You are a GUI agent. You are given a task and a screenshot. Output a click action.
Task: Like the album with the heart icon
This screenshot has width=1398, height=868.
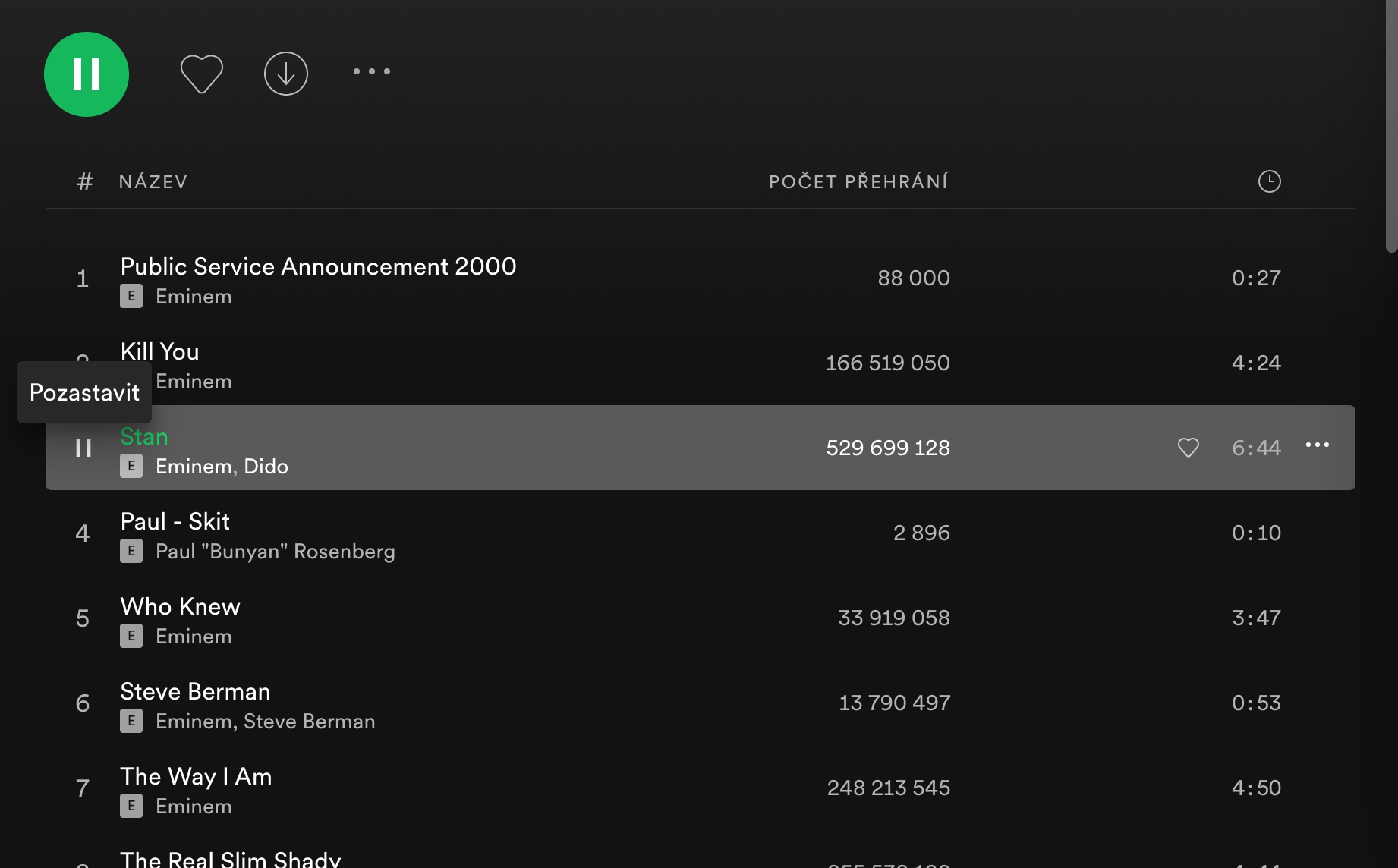click(x=202, y=74)
